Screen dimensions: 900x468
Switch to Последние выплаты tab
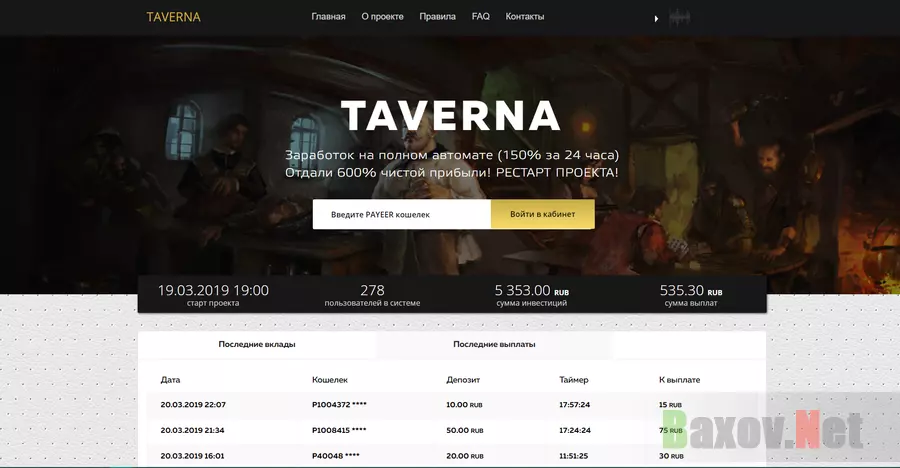(x=494, y=345)
